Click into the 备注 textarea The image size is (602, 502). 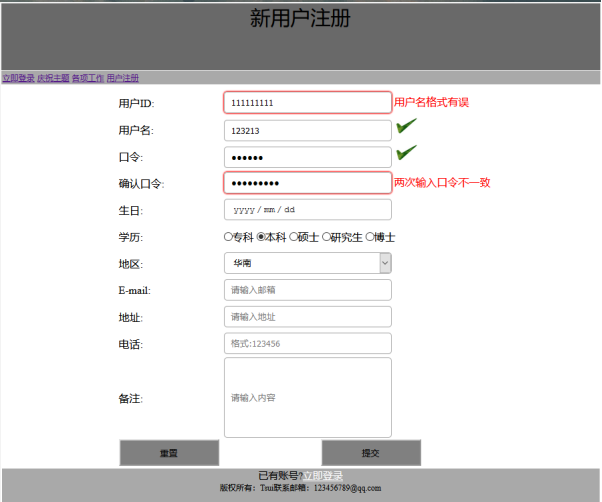(308, 398)
